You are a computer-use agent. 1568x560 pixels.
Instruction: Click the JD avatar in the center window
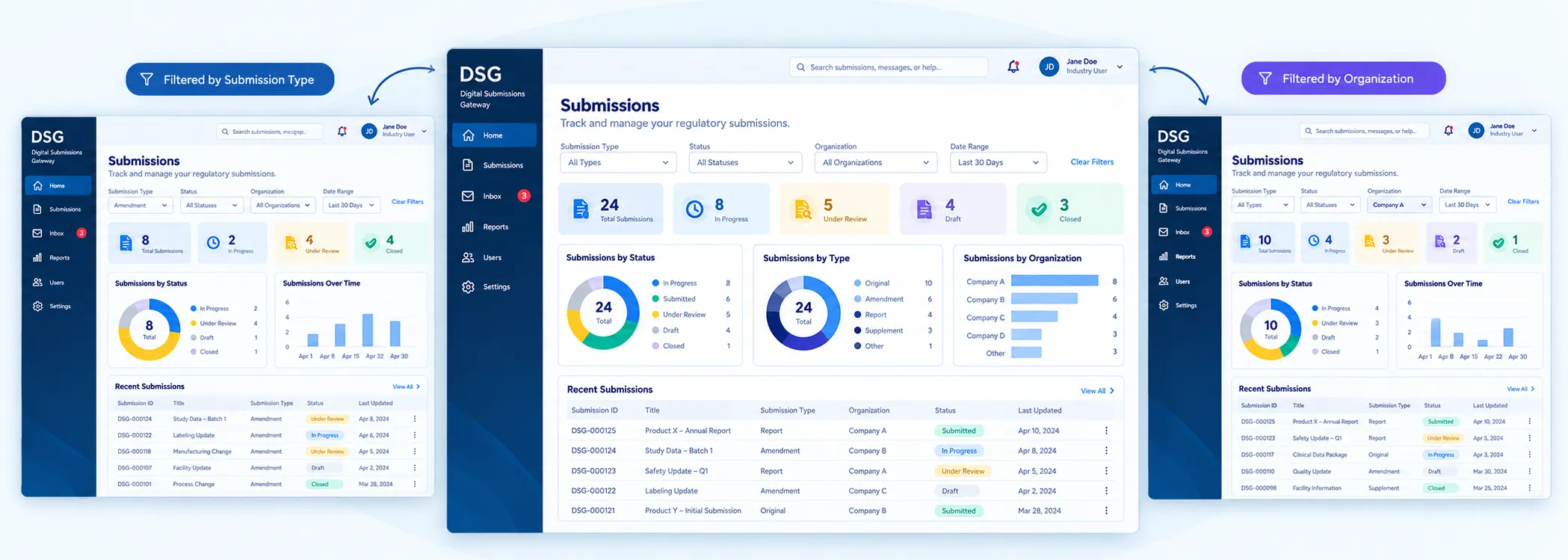click(x=1049, y=67)
